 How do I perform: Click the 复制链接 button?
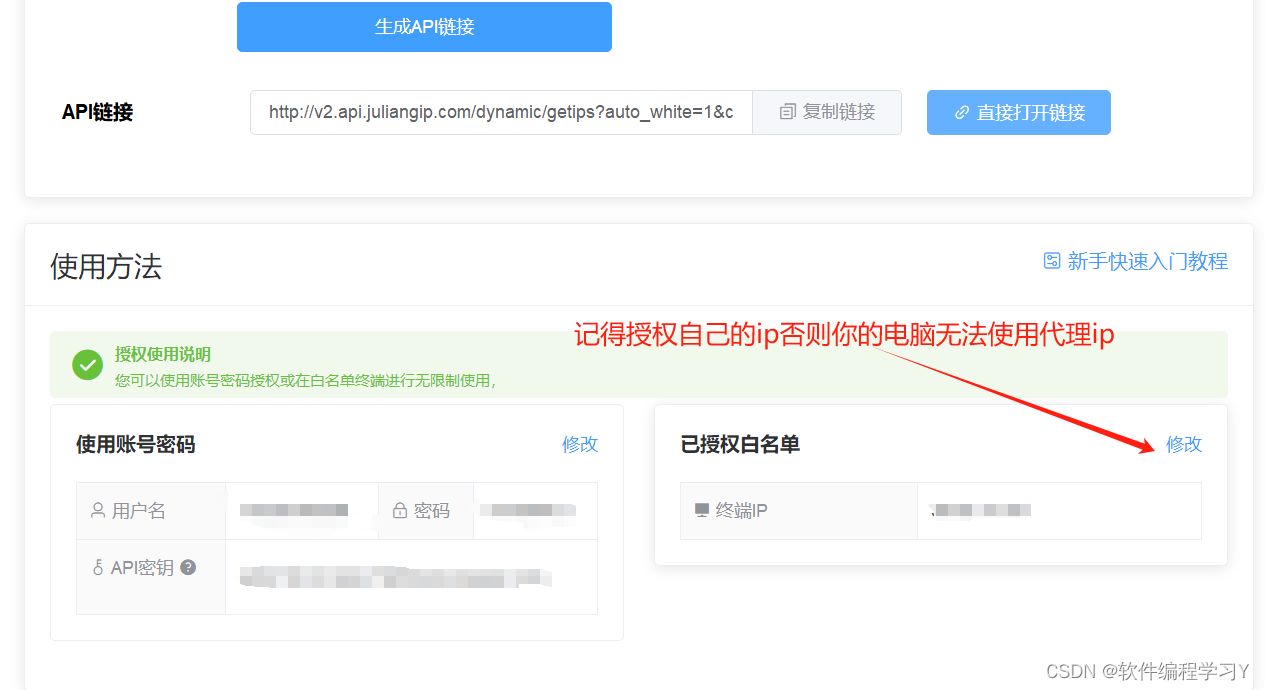[827, 112]
